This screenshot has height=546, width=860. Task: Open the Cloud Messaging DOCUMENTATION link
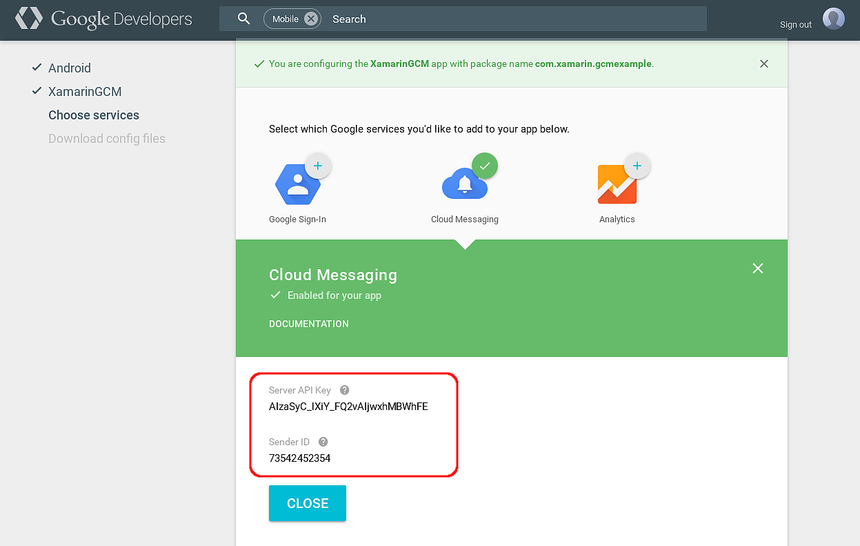coord(309,324)
